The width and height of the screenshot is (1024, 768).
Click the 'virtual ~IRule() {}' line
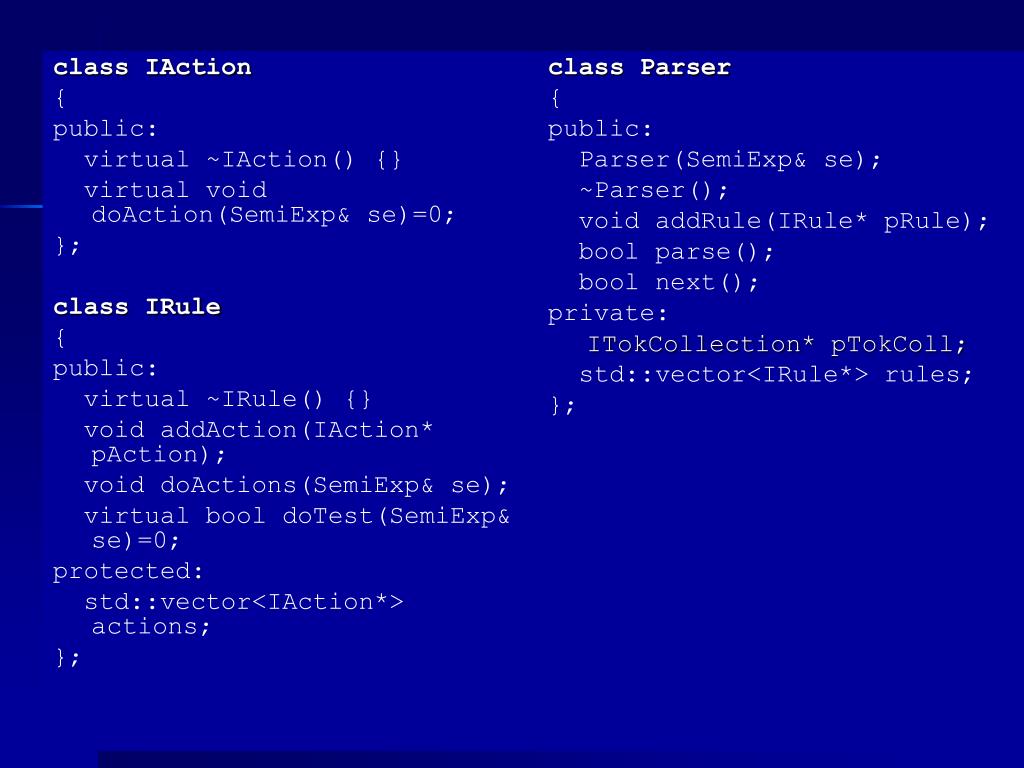coord(228,399)
